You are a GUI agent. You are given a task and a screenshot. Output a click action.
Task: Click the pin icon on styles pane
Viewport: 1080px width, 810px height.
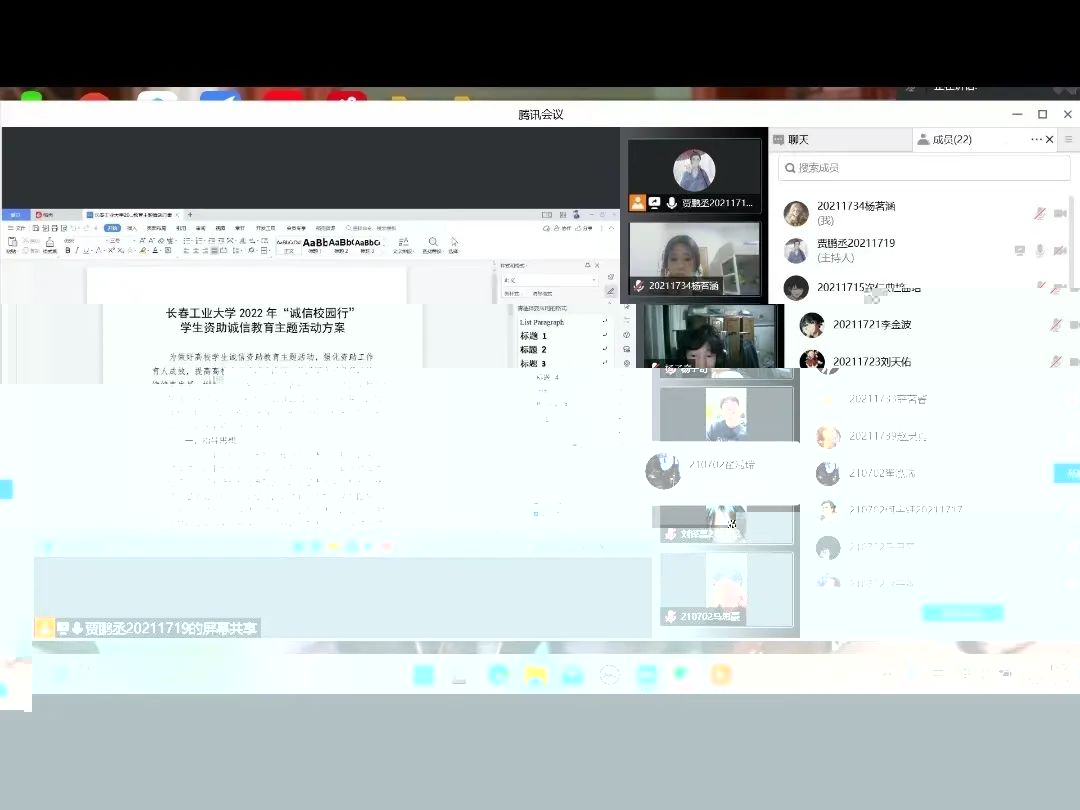(x=588, y=265)
